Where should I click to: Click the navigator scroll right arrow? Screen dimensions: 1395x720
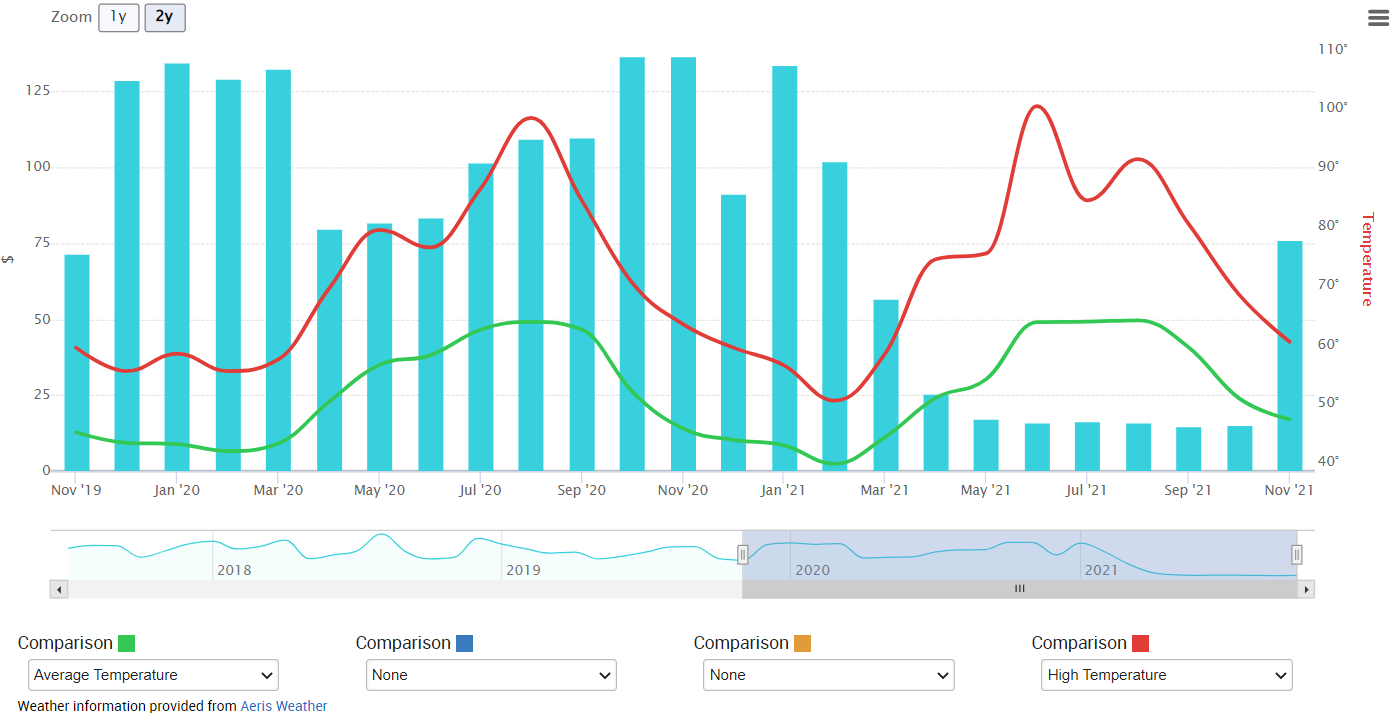pyautogui.click(x=1306, y=589)
